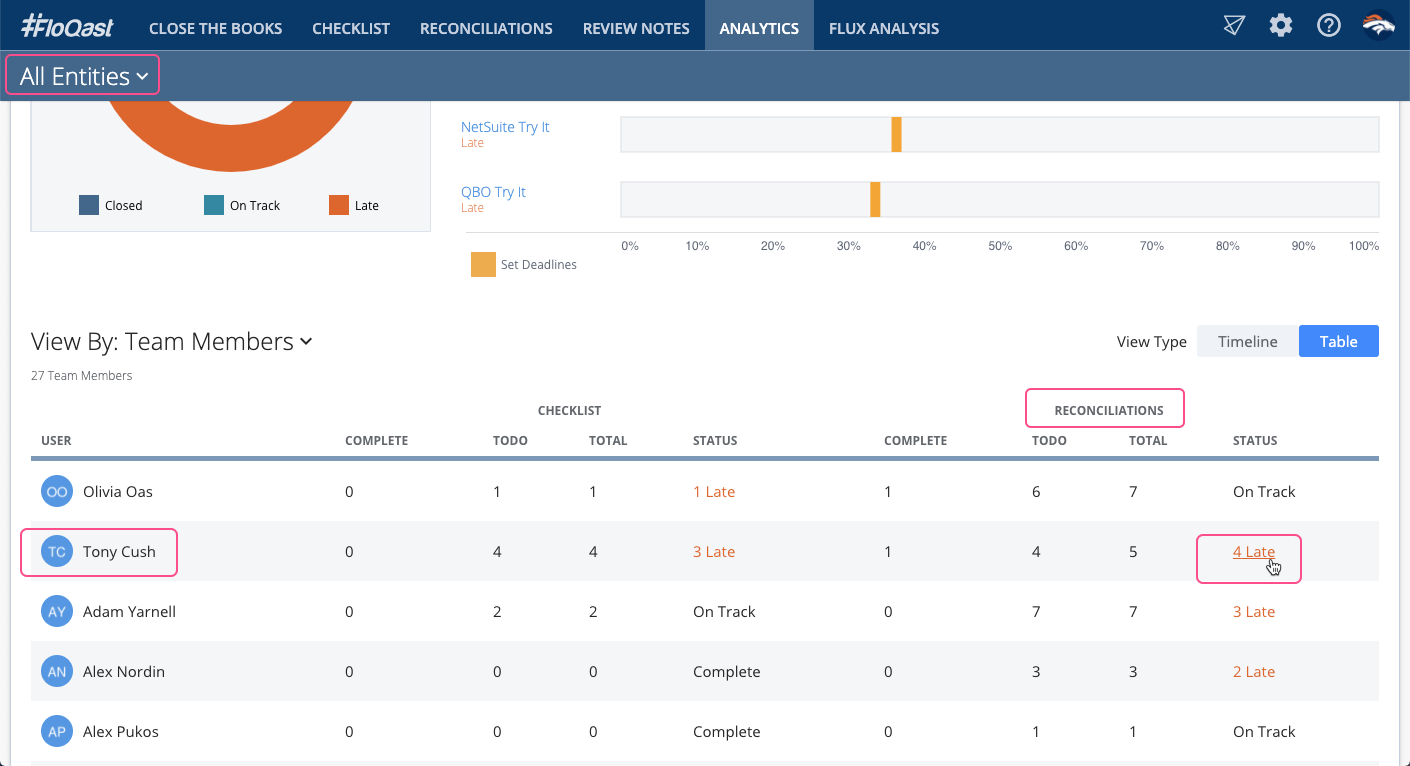The image size is (1410, 766).
Task: Click Alex Pukos AP avatar
Action: (57, 732)
